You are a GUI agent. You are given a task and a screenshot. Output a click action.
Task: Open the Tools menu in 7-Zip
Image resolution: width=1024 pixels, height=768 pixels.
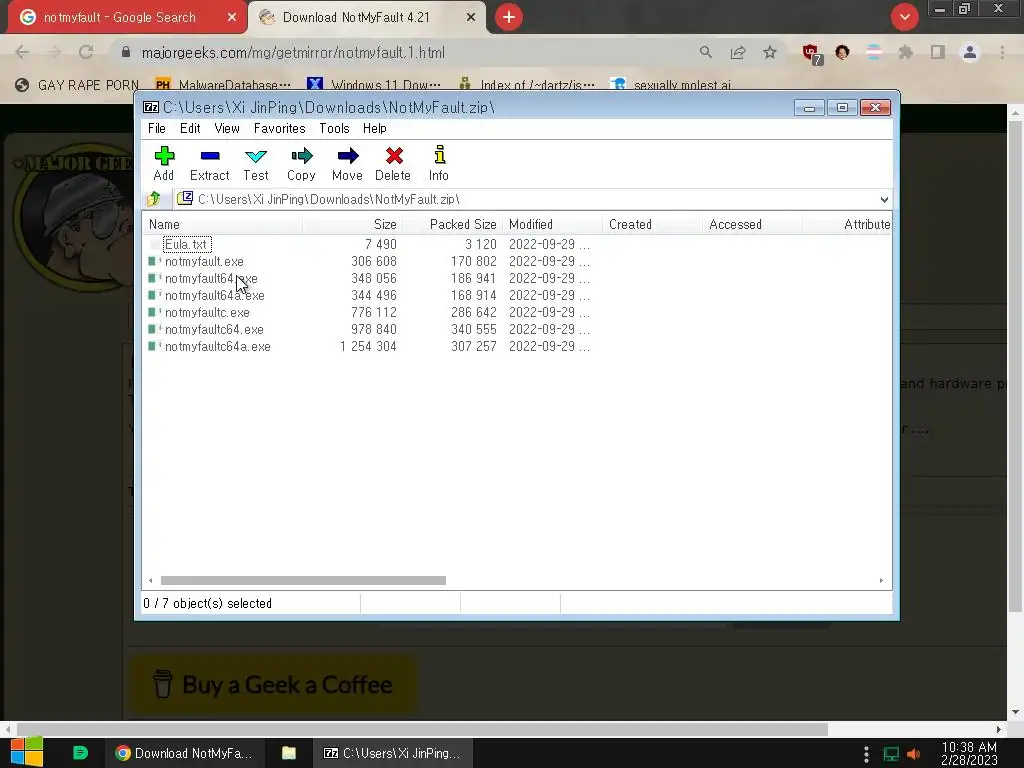pyautogui.click(x=334, y=129)
